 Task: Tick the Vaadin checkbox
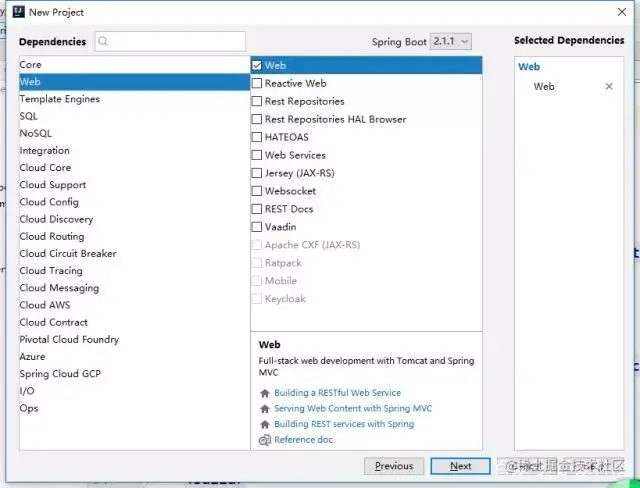[x=257, y=227]
